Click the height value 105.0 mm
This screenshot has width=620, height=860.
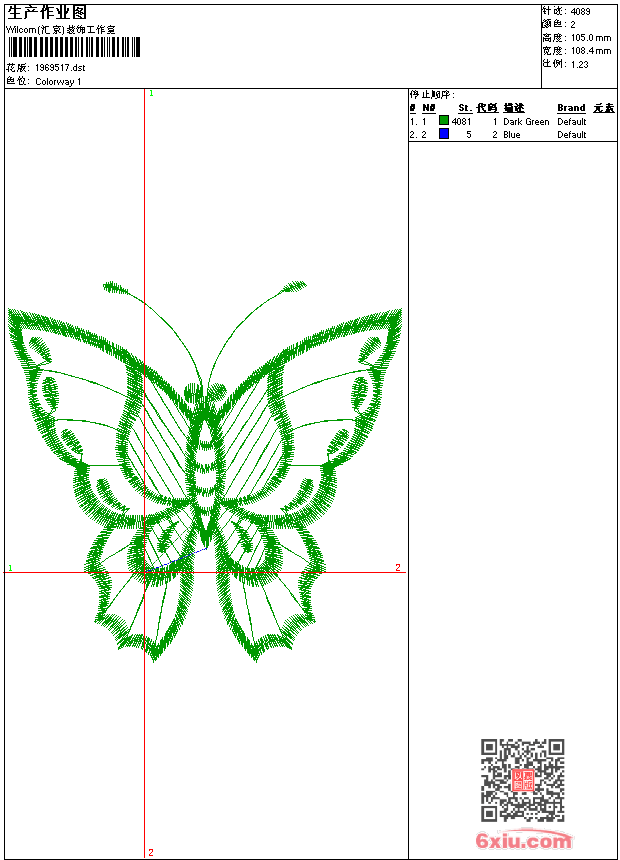pyautogui.click(x=590, y=38)
